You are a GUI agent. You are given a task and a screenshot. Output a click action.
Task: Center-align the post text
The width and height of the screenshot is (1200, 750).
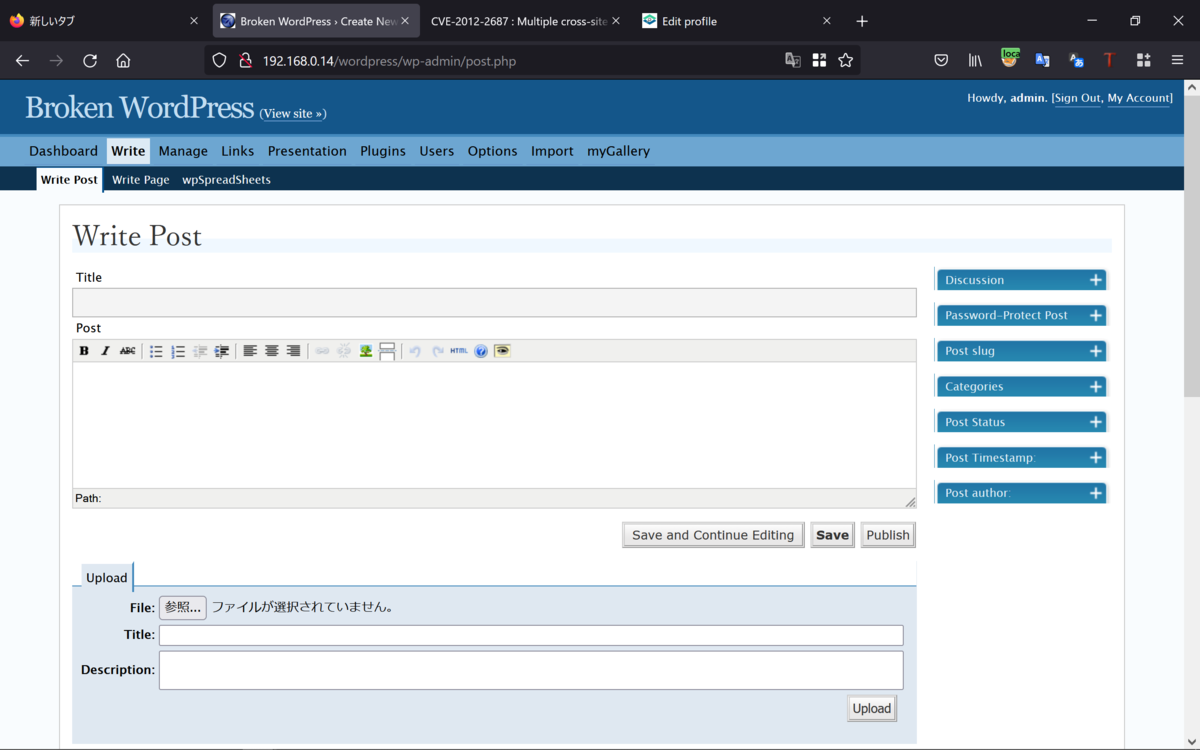(272, 351)
